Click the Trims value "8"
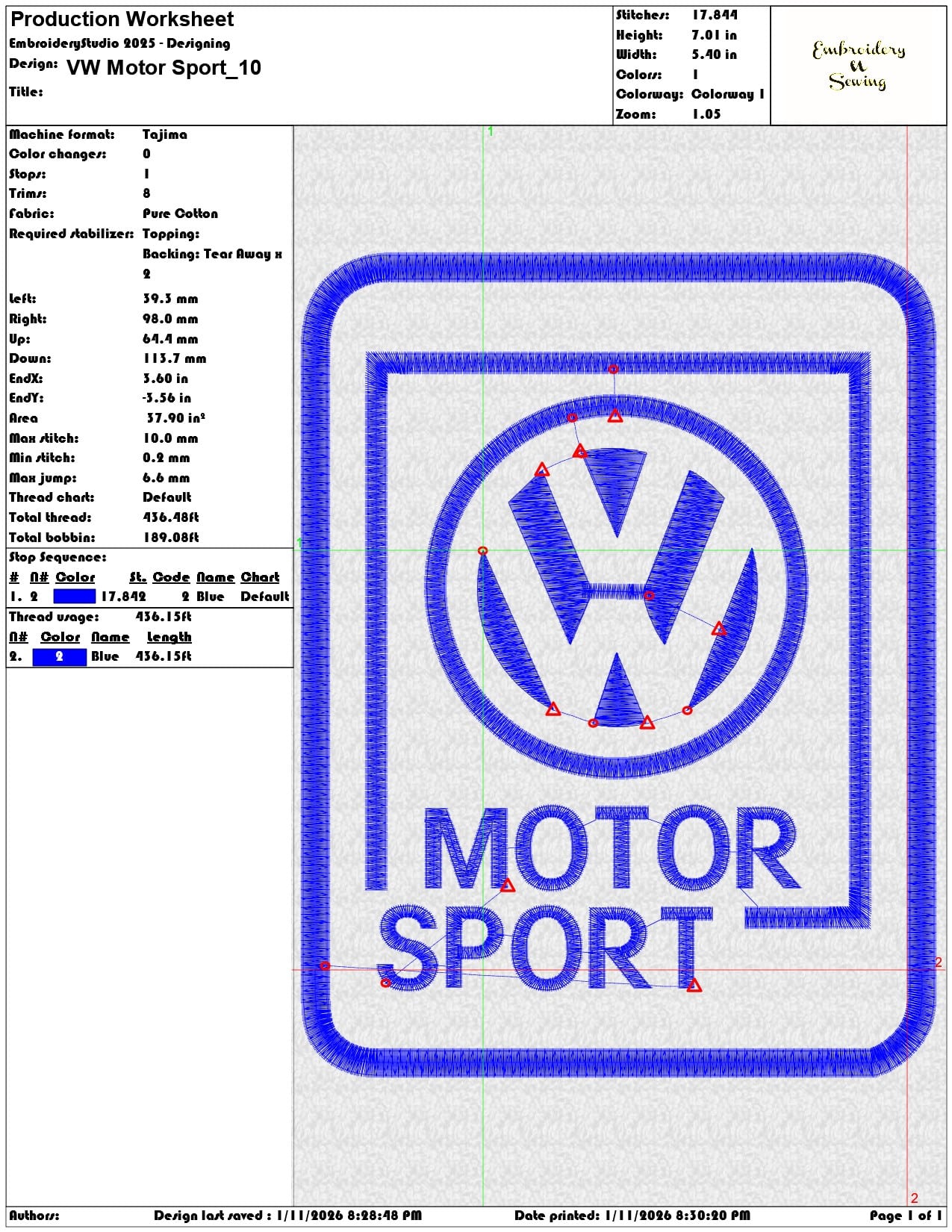Image resolution: width=952 pixels, height=1232 pixels. pos(146,193)
